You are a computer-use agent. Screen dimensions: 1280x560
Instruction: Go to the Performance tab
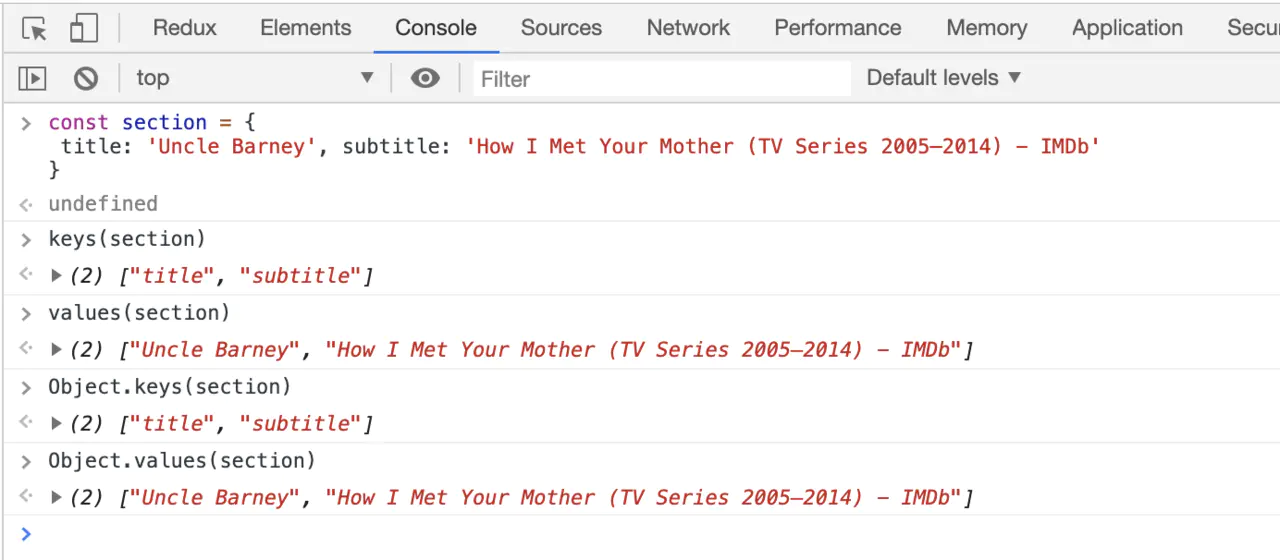[x=838, y=28]
